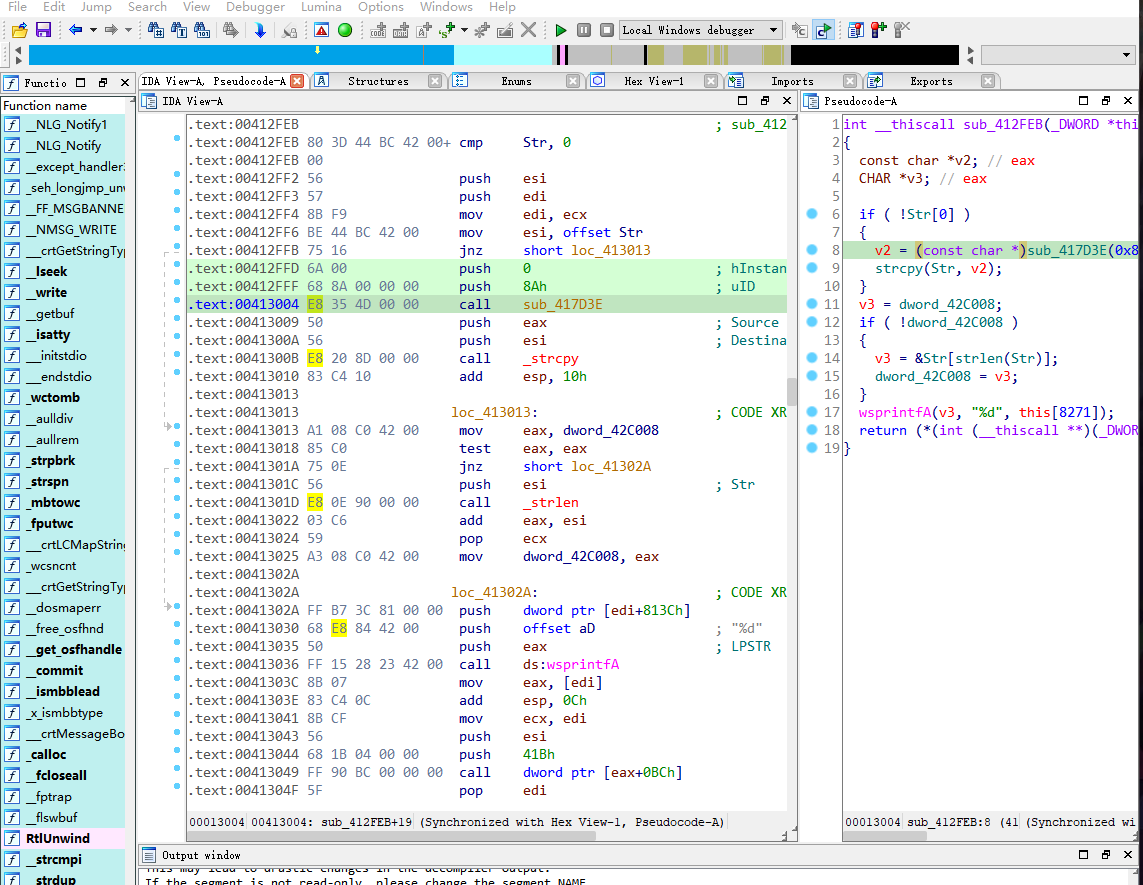Click the add breakpoint icon
The width and height of the screenshot is (1143, 885).
tap(878, 30)
